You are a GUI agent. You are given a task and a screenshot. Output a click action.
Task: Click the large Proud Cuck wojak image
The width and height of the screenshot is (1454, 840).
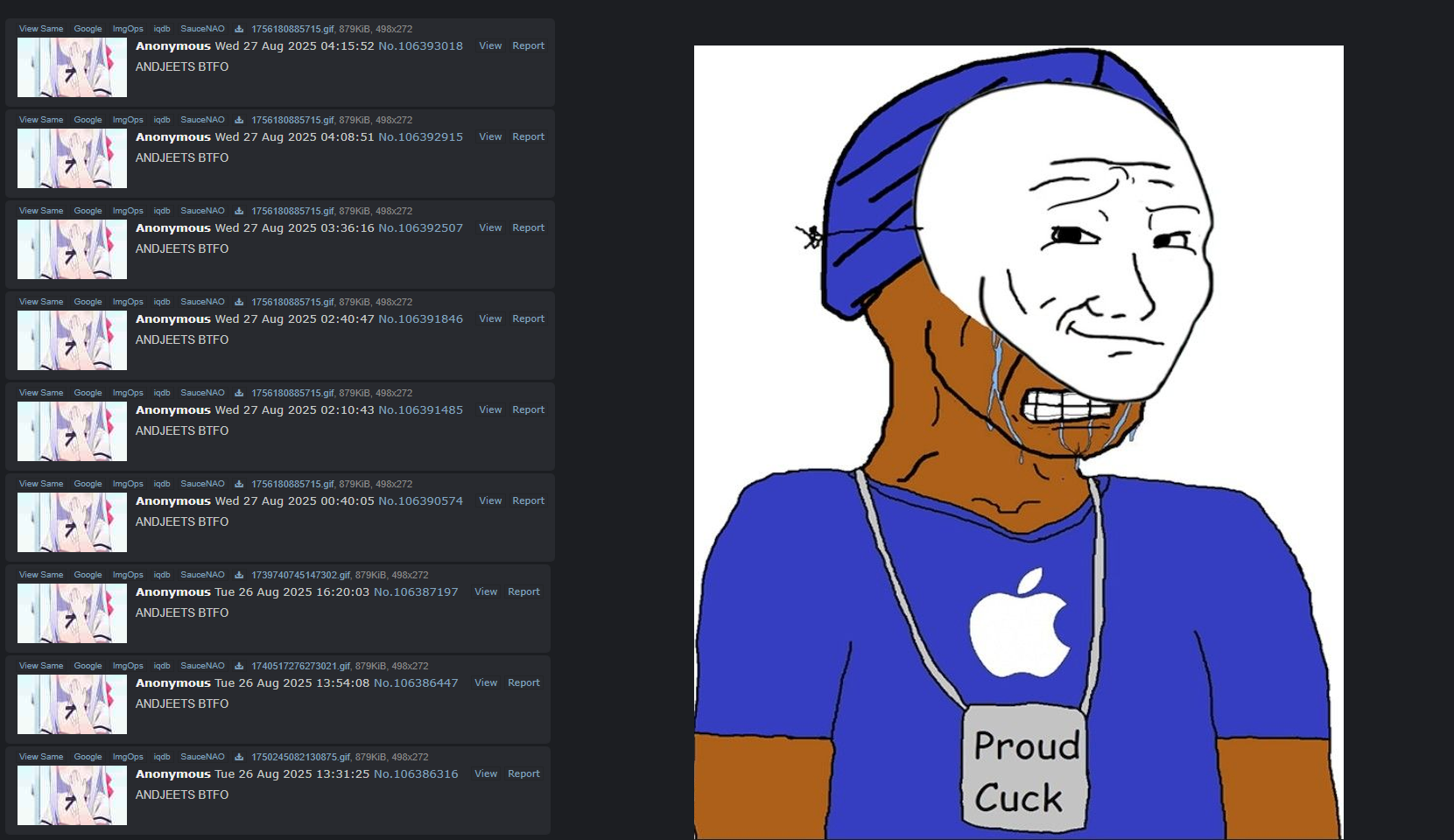[1019, 443]
